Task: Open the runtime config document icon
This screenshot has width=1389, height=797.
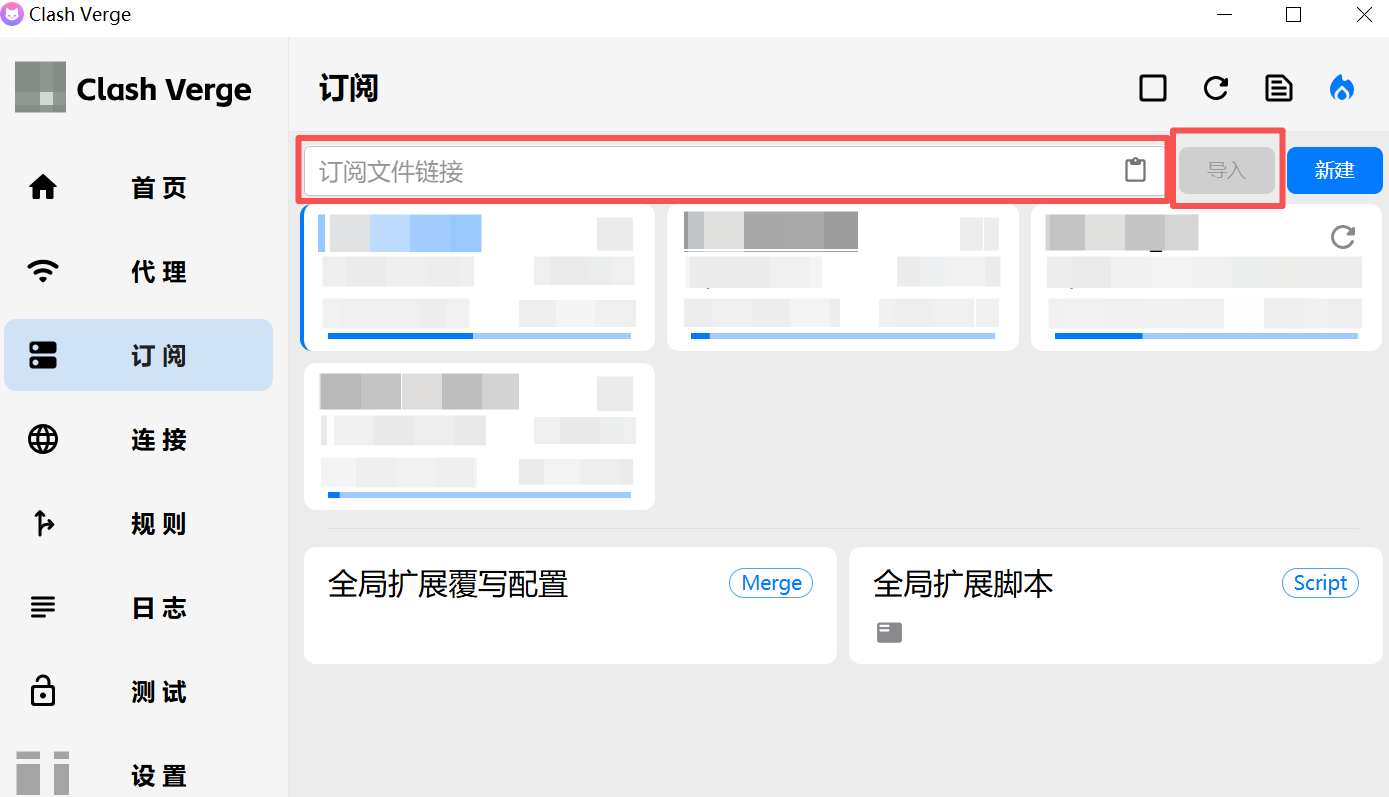Action: [1279, 88]
